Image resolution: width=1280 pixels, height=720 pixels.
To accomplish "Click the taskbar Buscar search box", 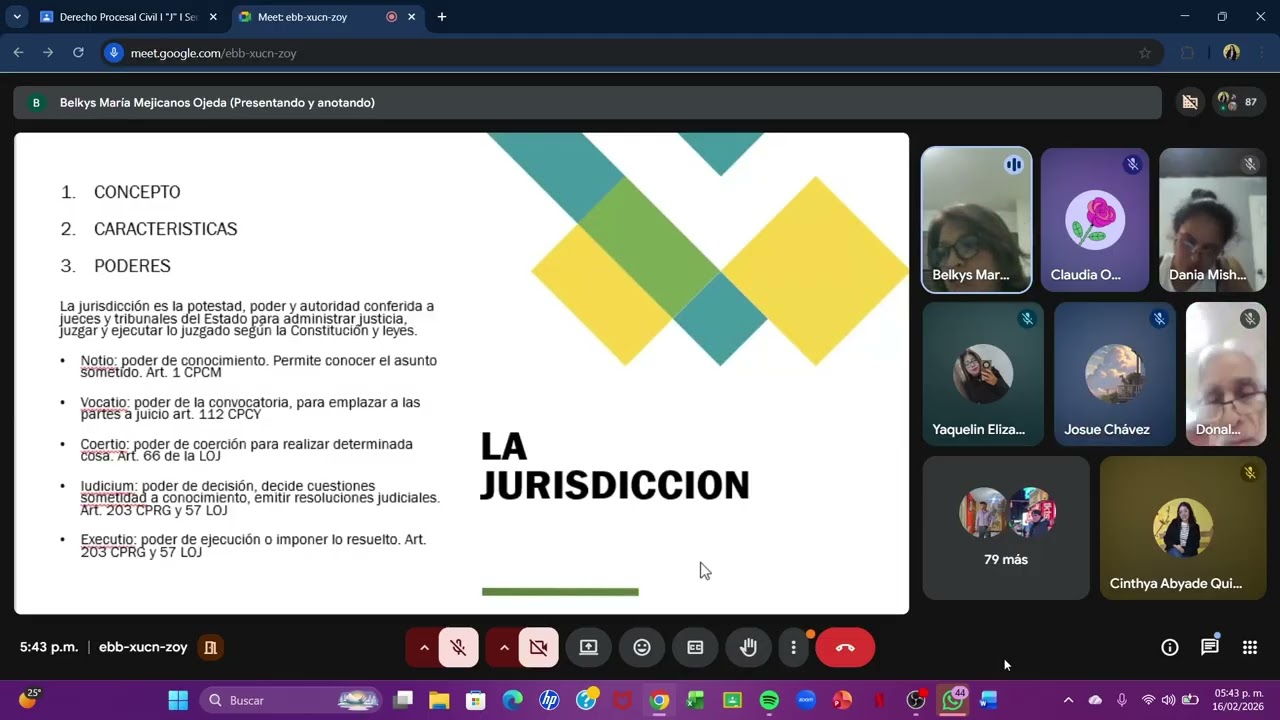I will (290, 700).
